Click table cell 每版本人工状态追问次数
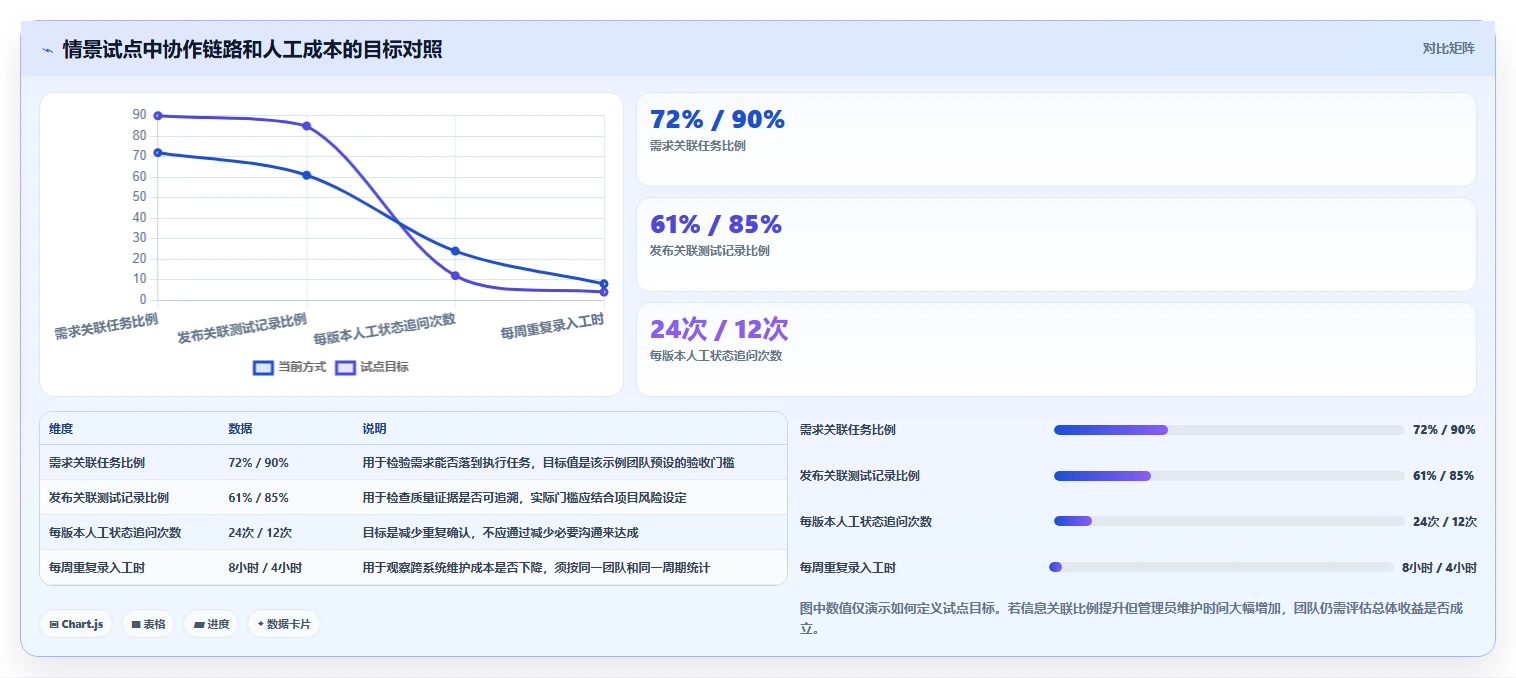1516x678 pixels. coord(115,532)
